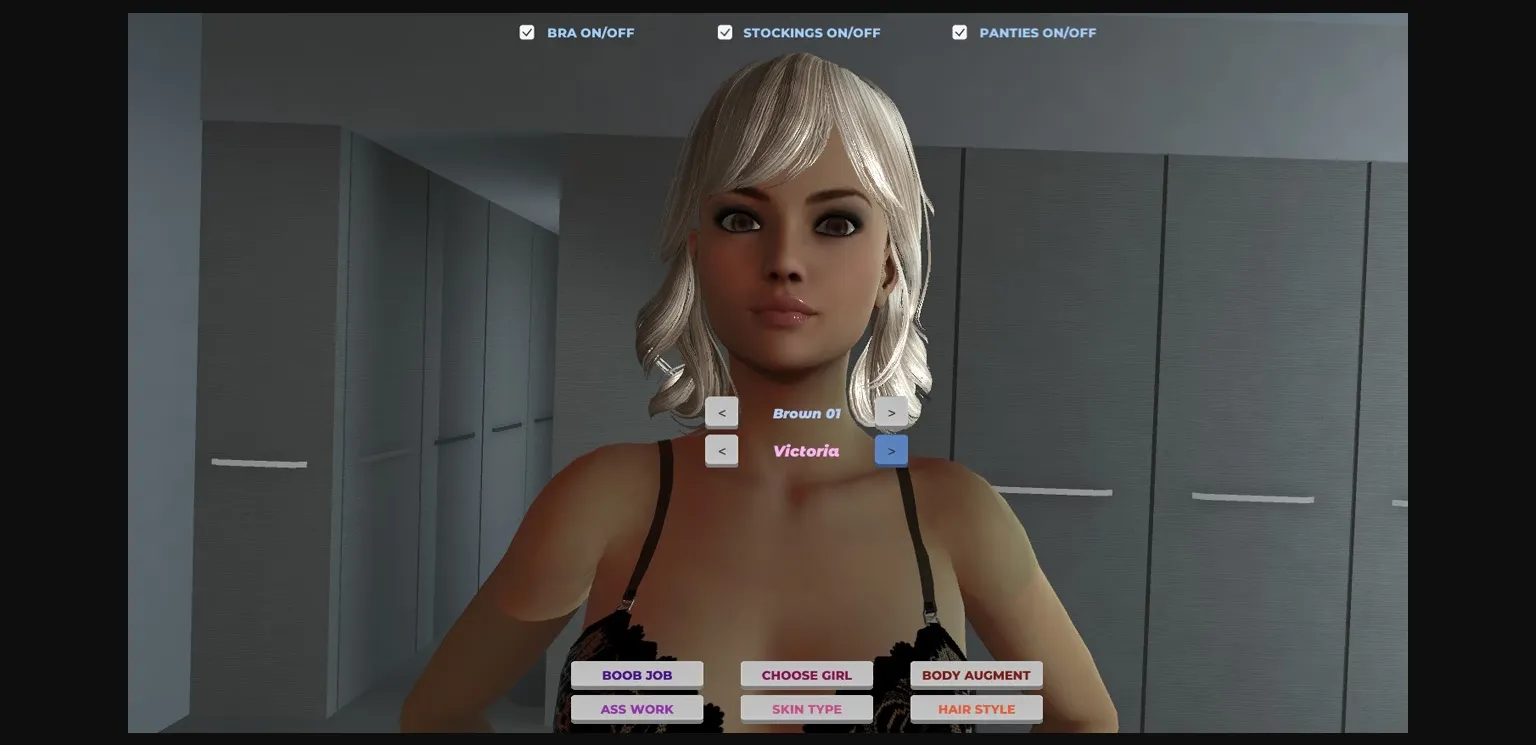Switch back to the girl before Victoria

[x=722, y=450]
